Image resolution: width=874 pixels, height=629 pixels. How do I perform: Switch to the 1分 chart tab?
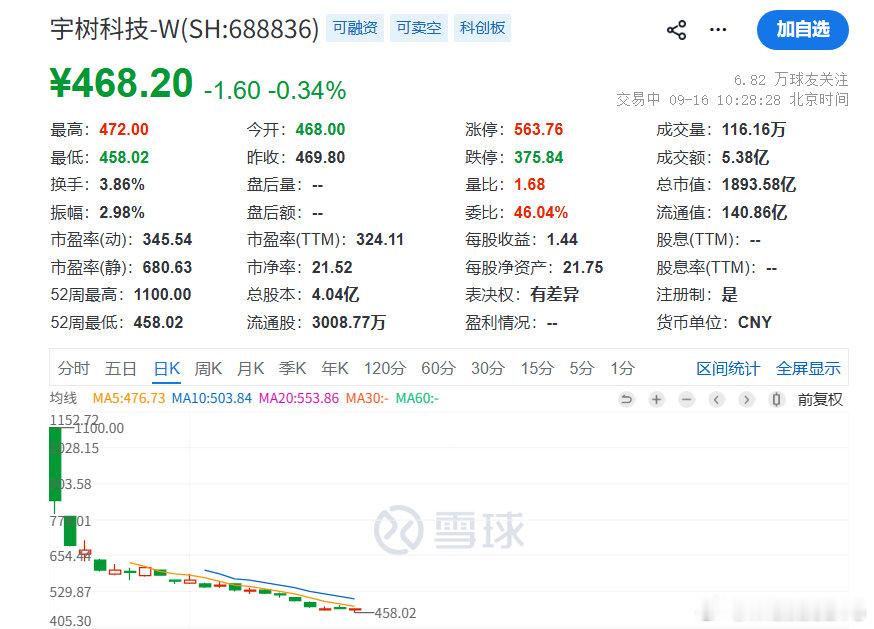(x=623, y=368)
